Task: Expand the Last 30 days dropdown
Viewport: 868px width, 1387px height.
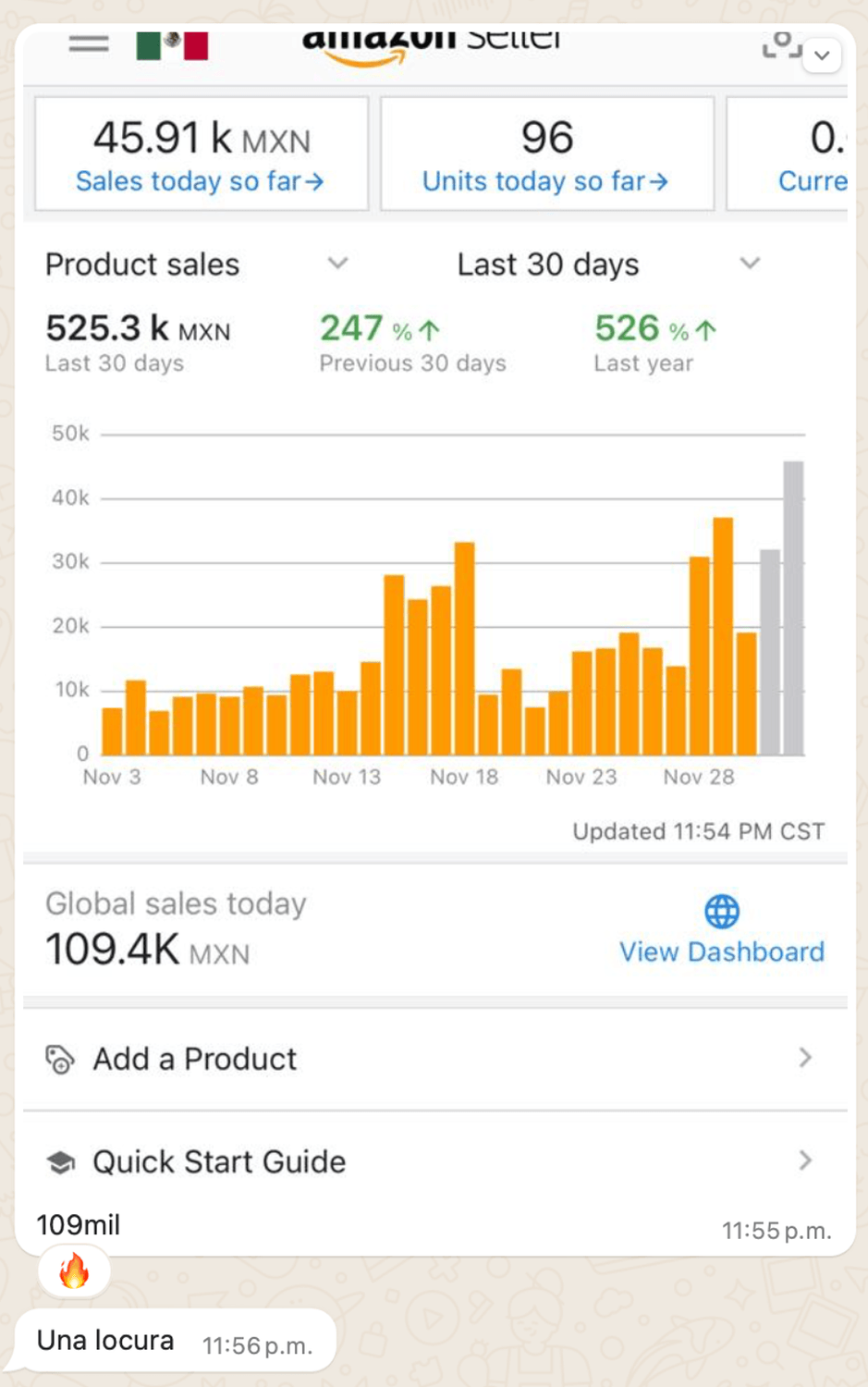Action: 750,264
